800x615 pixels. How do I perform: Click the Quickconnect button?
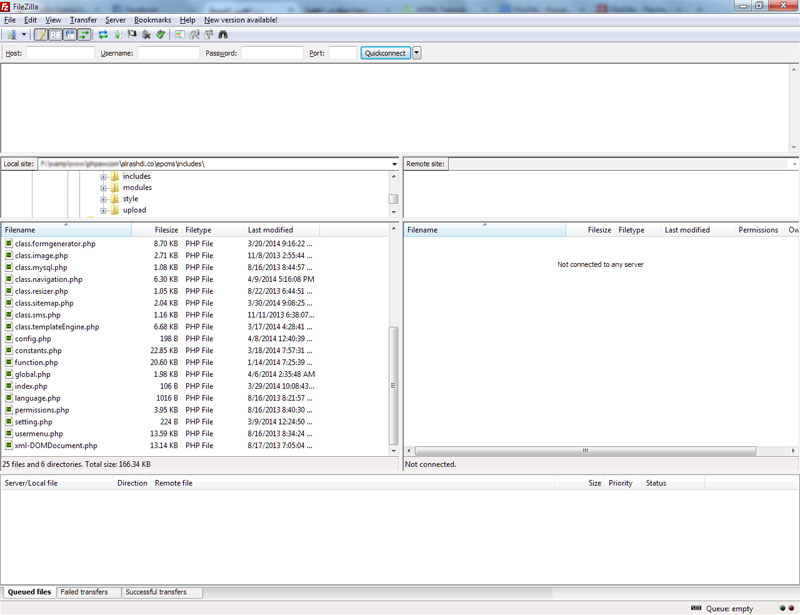pyautogui.click(x=385, y=53)
